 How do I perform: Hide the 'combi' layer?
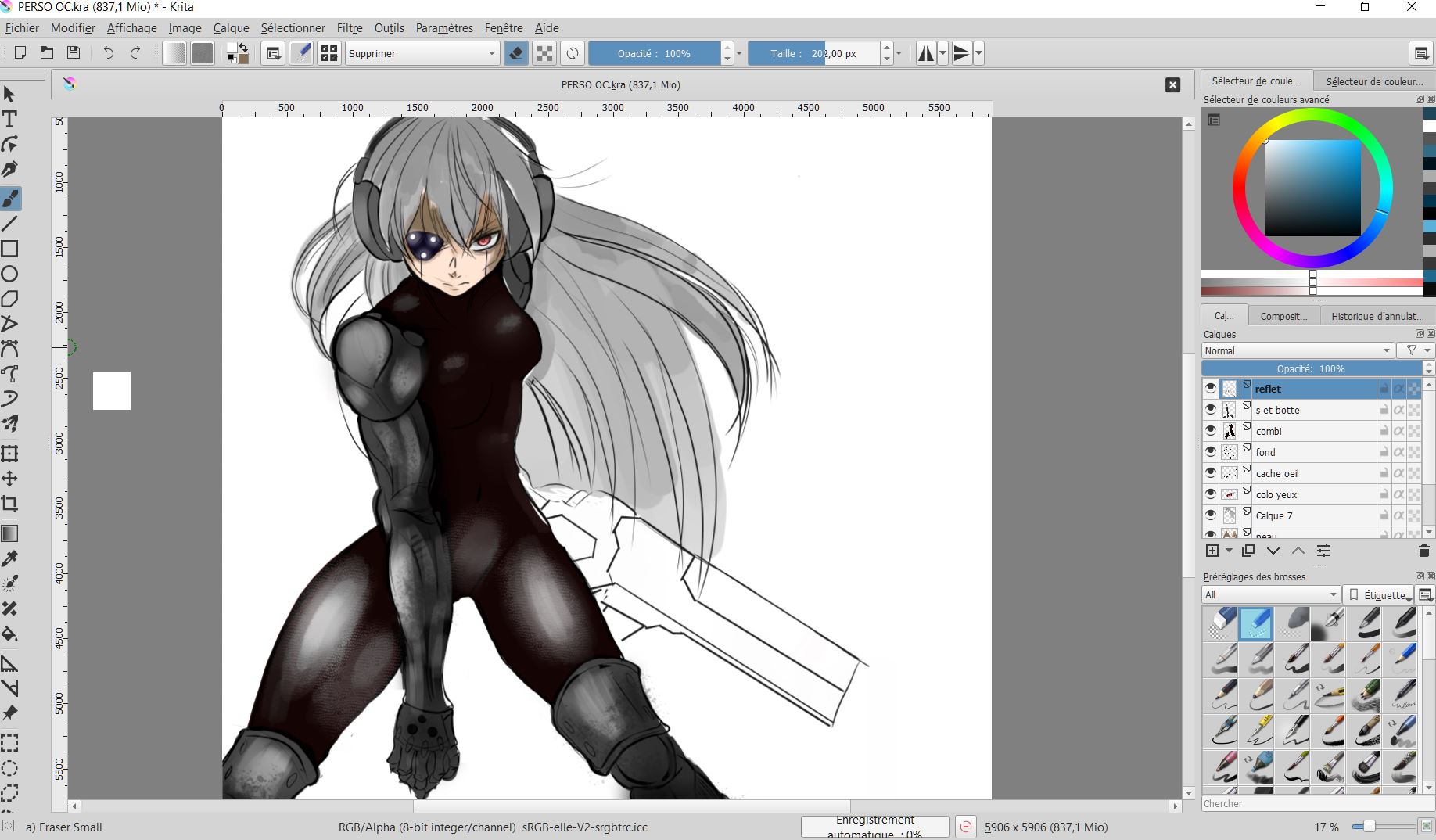pos(1211,431)
